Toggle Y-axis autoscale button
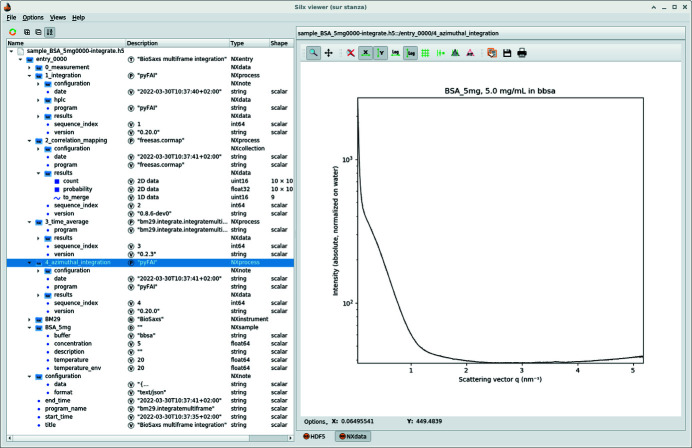Screen dimensions: 692x448 tap(382, 52)
